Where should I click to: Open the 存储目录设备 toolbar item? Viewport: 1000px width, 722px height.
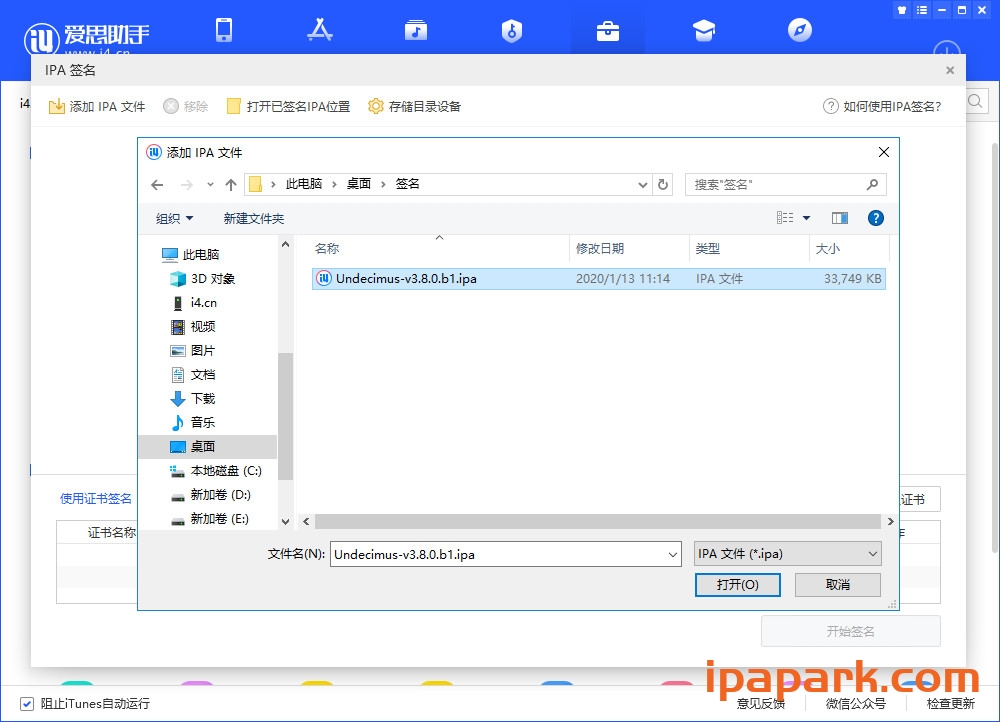(415, 105)
